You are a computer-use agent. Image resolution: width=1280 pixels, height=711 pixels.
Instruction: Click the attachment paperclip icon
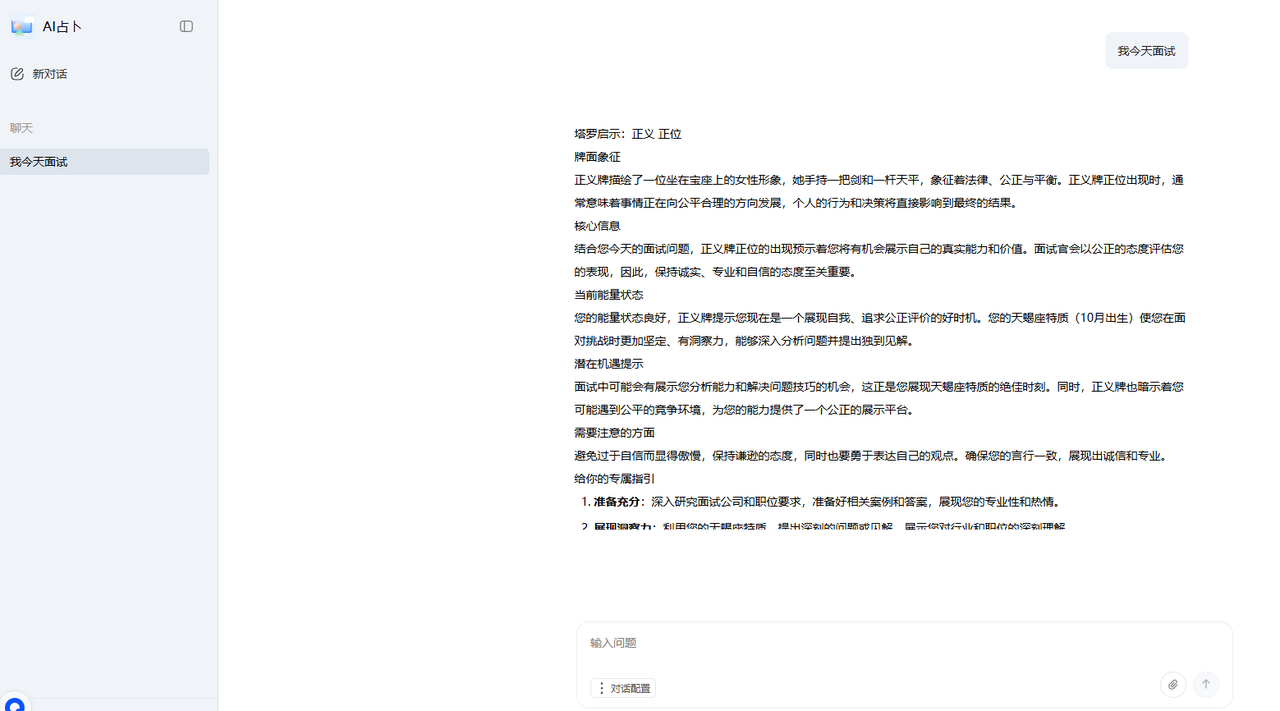1173,685
